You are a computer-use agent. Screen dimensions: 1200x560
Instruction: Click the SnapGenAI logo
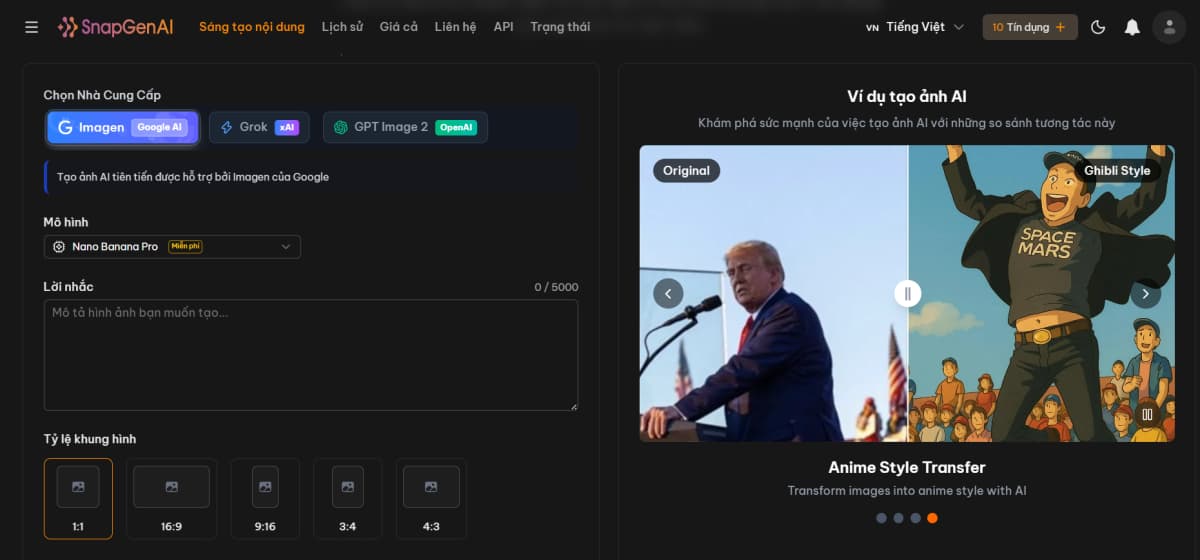(116, 27)
